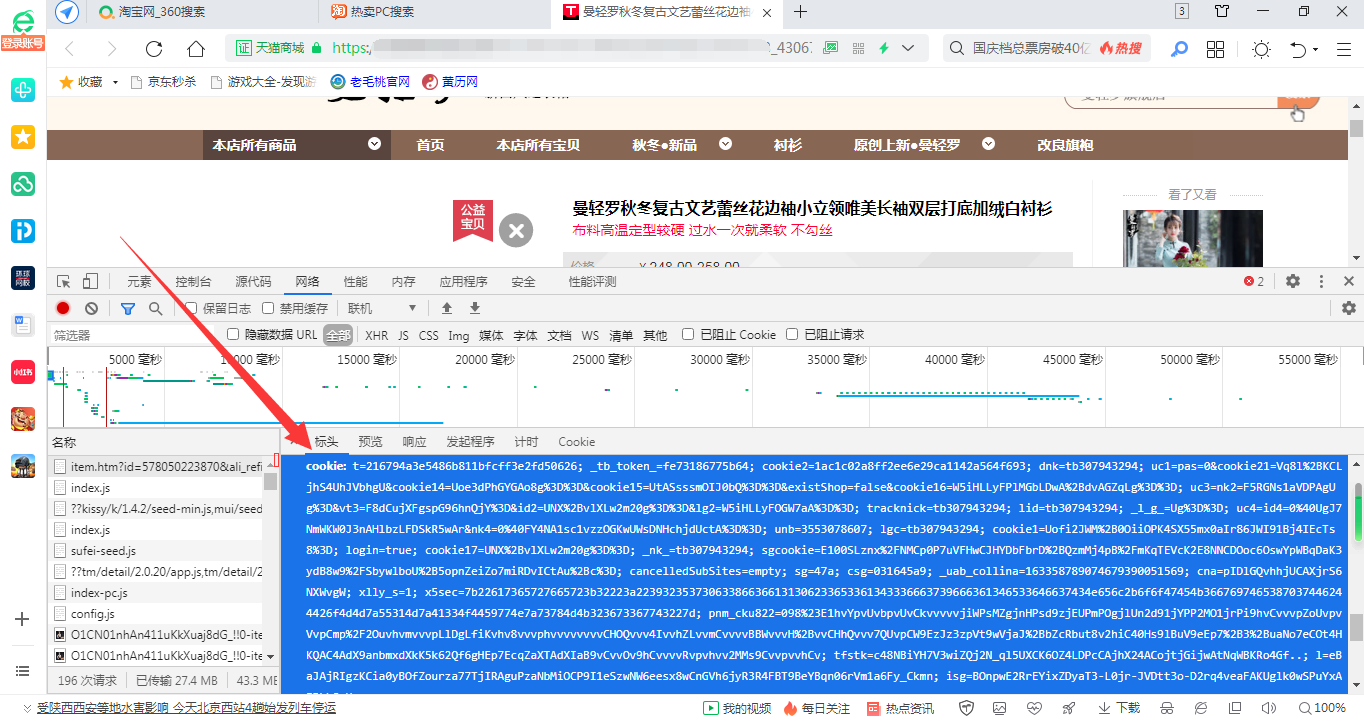Click the sidebar add plus icon
Screen dimensions: 1364x721
coord(23,619)
